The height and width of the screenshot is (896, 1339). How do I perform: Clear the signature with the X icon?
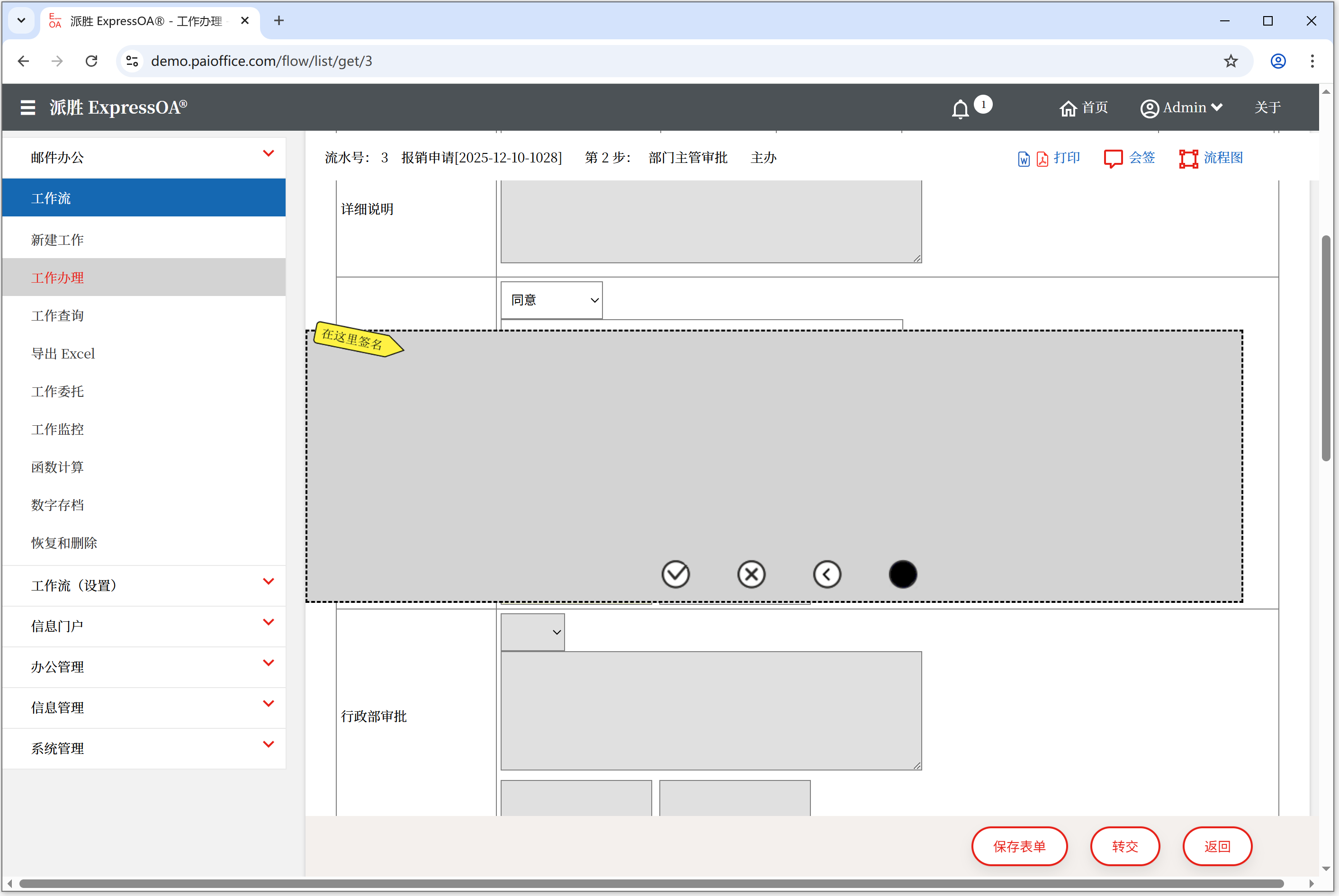point(751,574)
